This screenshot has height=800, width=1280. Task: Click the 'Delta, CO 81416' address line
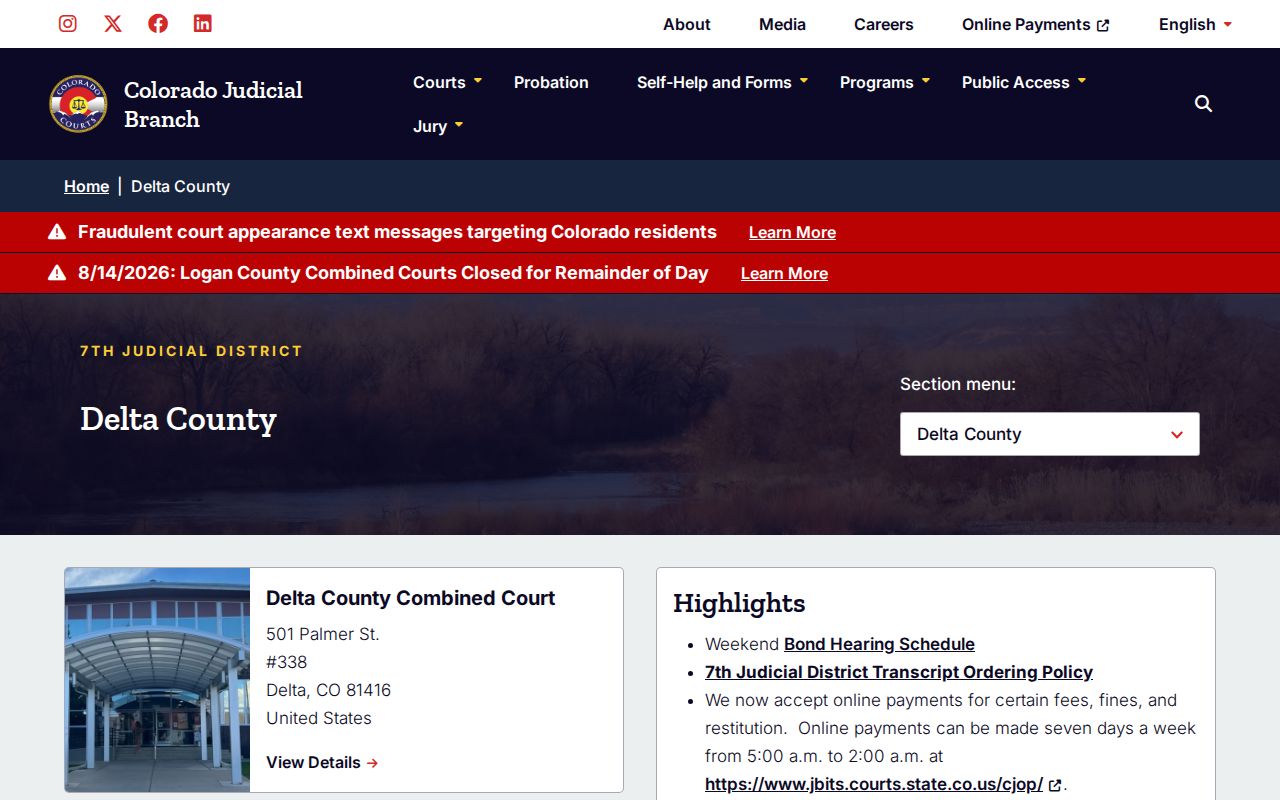click(x=328, y=690)
